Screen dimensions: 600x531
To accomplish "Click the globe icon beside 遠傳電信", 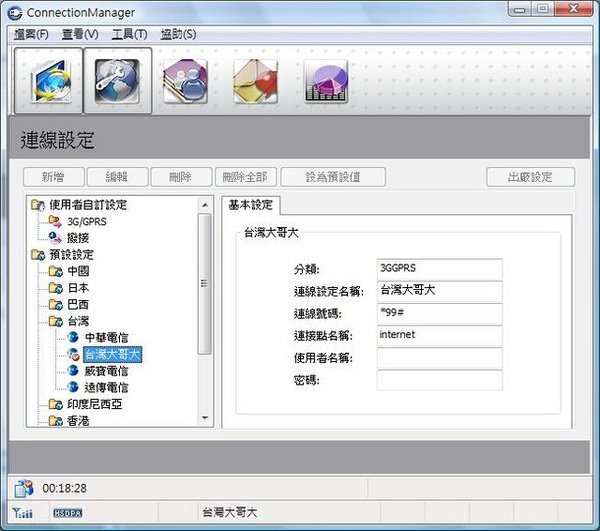I will point(73,387).
